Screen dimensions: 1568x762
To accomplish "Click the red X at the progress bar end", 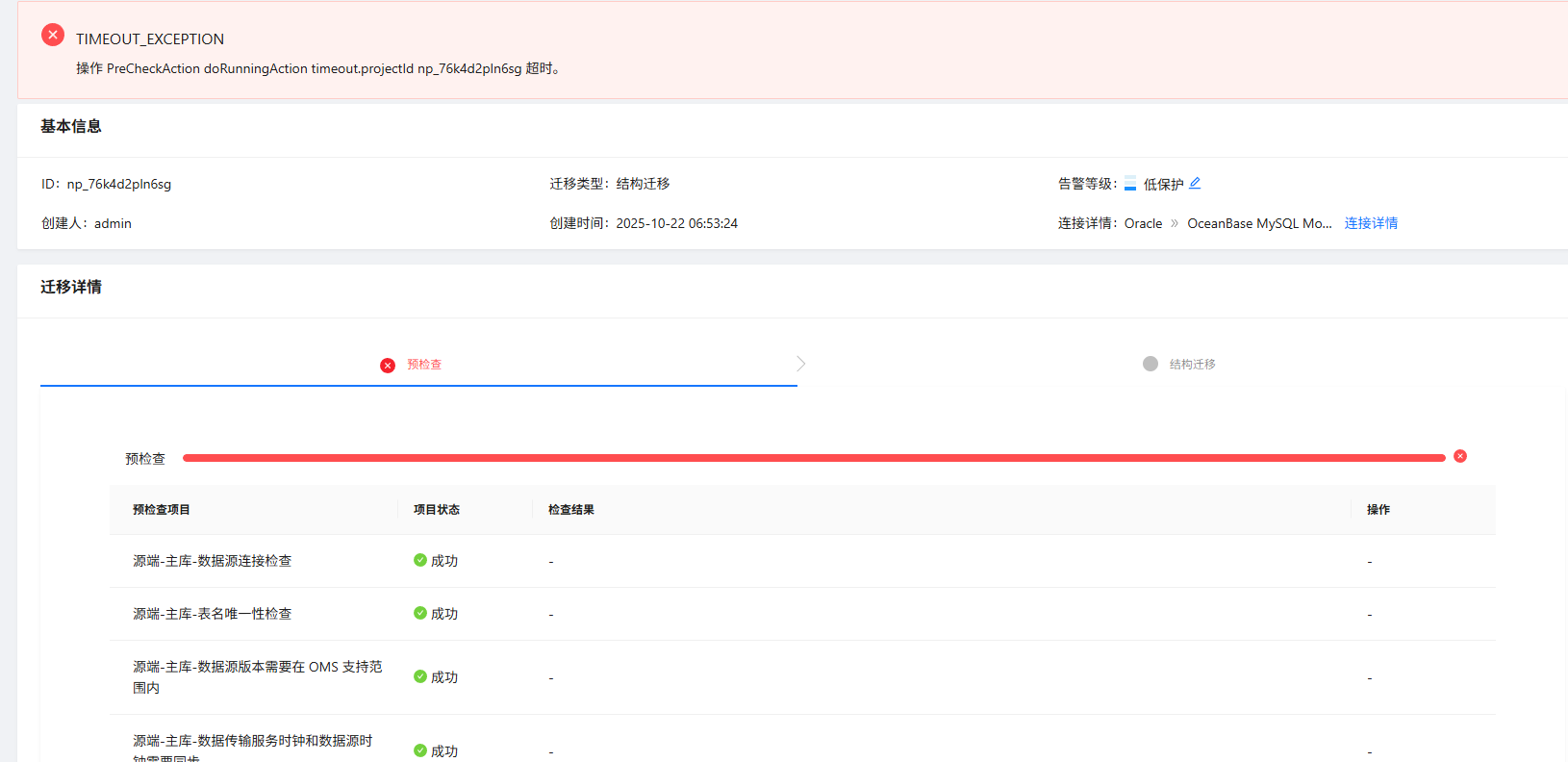I will (1460, 456).
